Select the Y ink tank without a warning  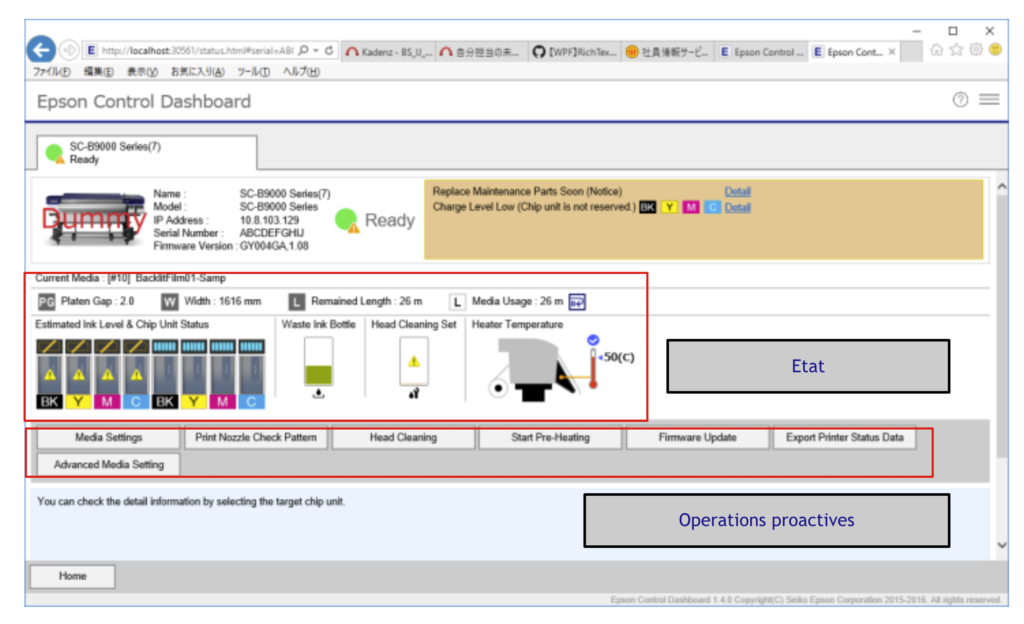(193, 374)
